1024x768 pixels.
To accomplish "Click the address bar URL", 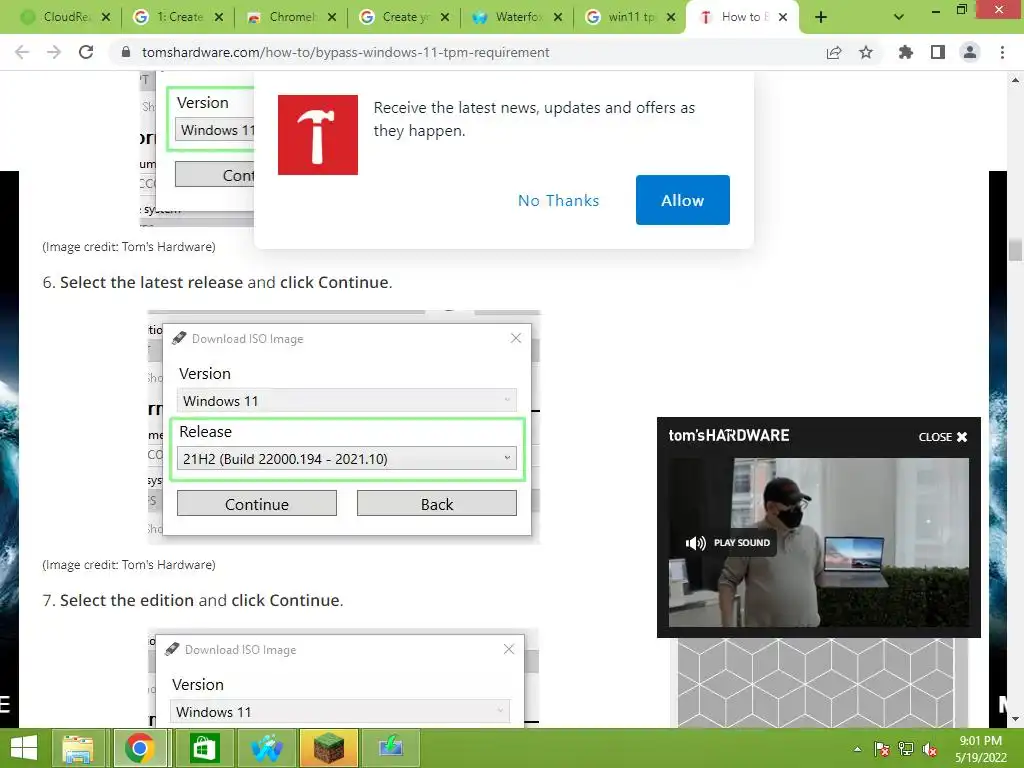I will [345, 52].
